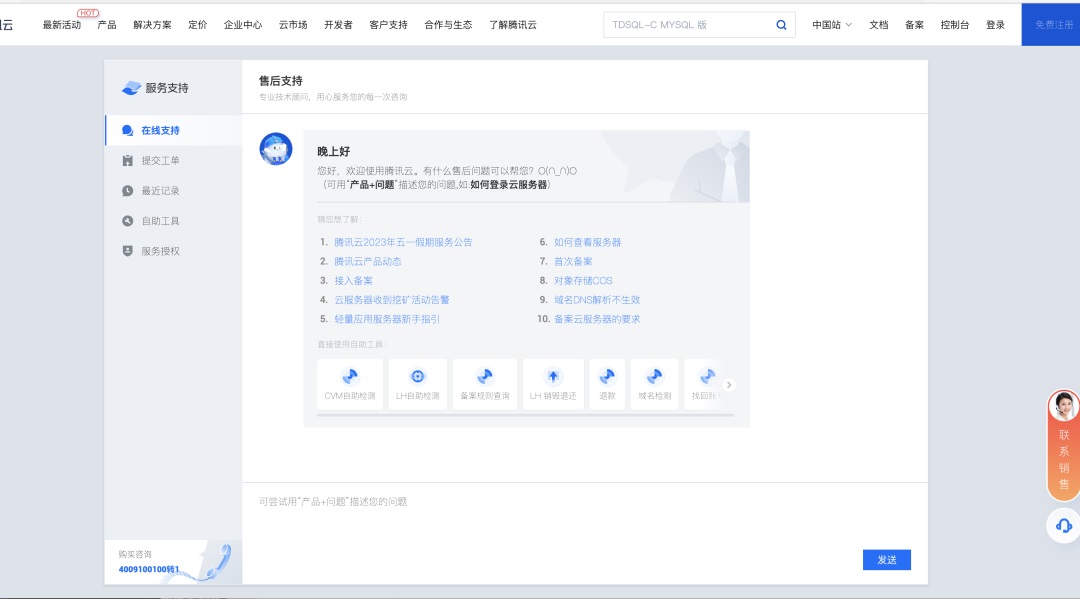Click the 登录 link

995,25
